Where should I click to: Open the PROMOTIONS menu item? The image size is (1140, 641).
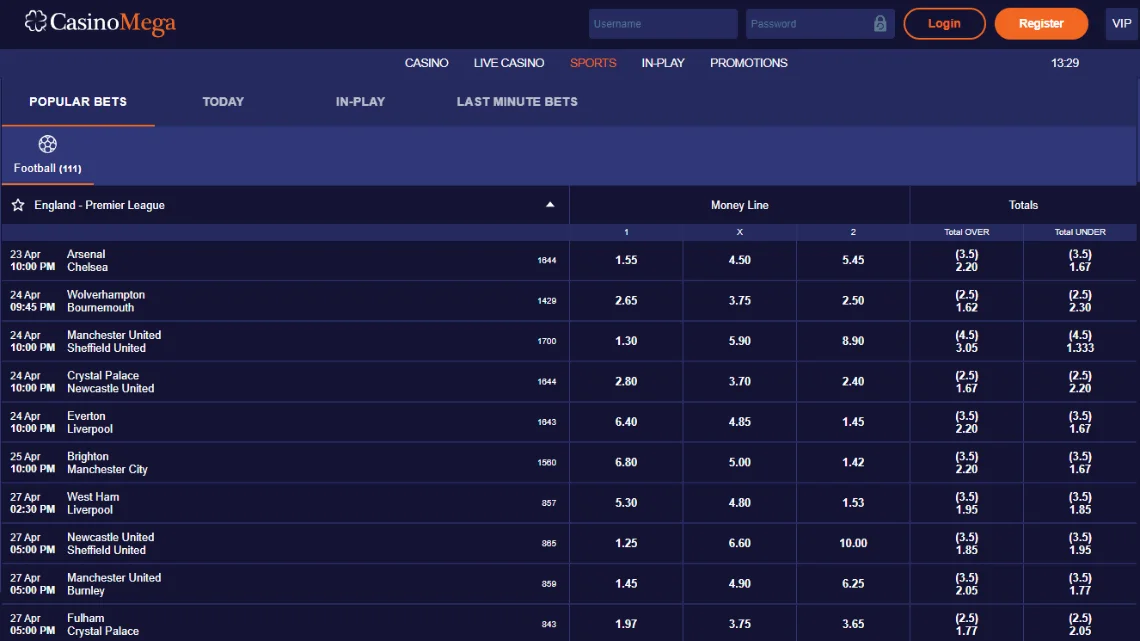[x=749, y=63]
